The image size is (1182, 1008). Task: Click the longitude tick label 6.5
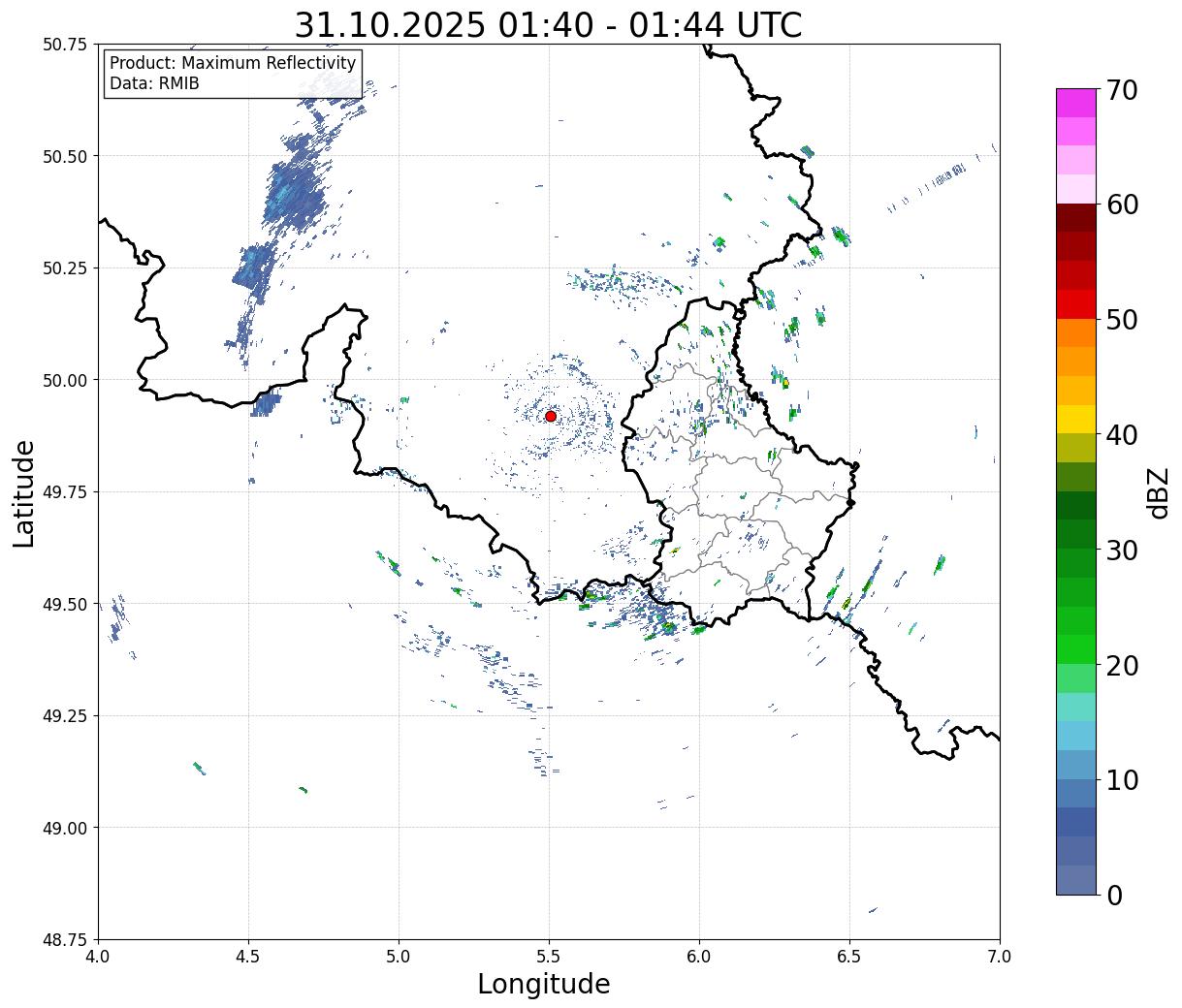click(849, 957)
